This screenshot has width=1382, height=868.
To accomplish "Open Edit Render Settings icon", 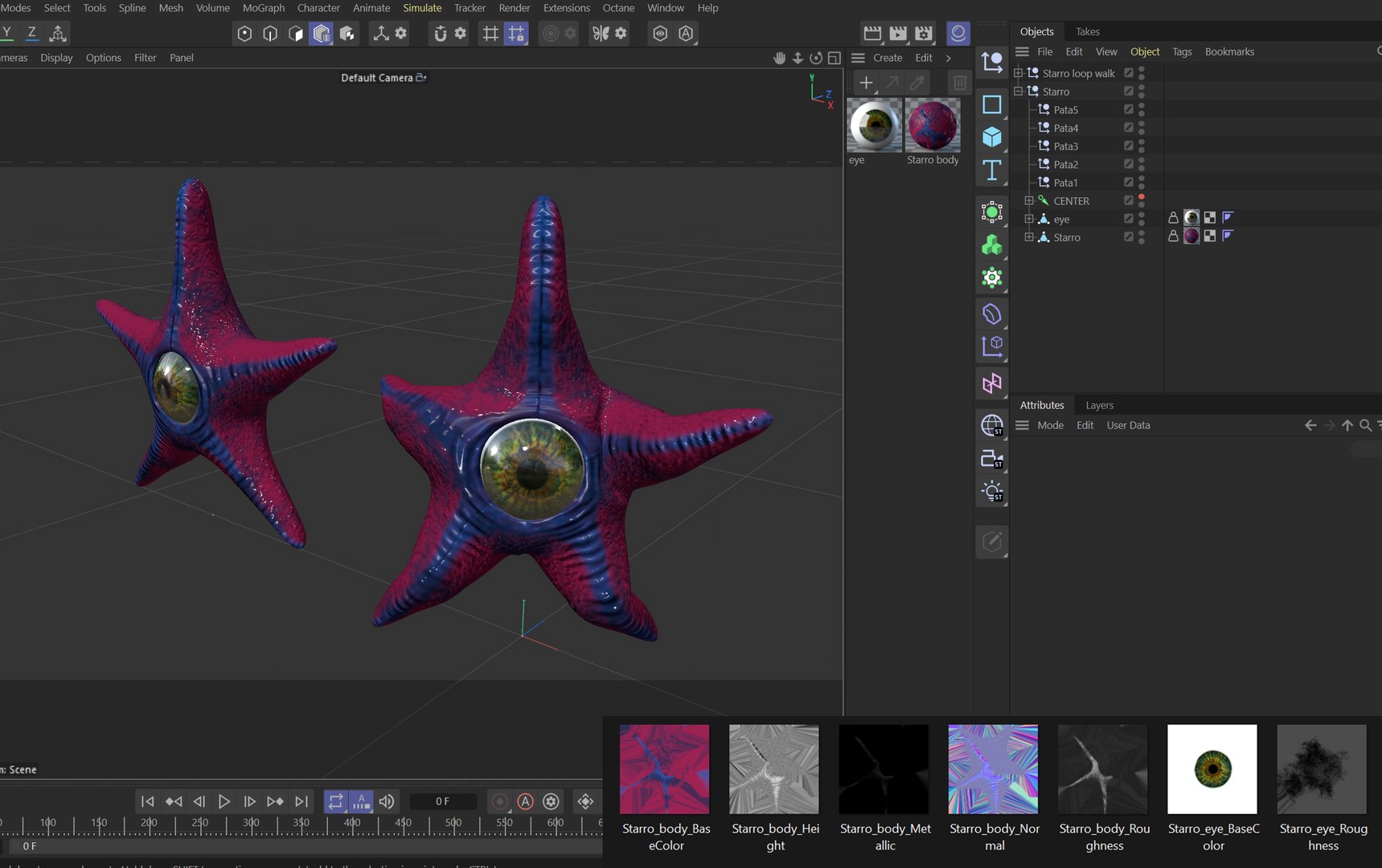I will (924, 34).
